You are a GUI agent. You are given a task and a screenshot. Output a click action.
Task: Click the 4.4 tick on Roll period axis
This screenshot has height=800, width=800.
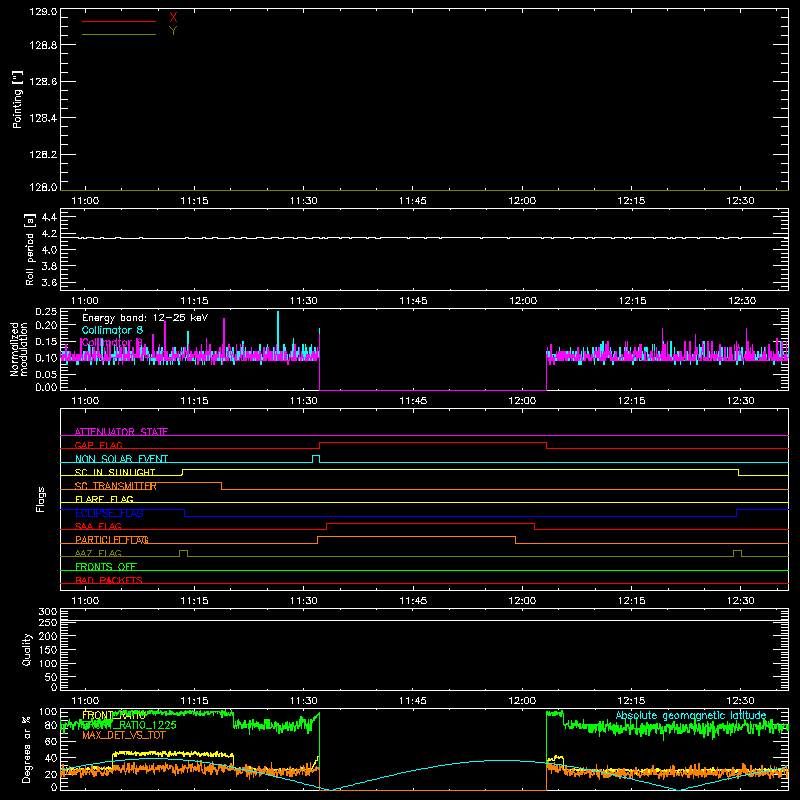coord(49,217)
